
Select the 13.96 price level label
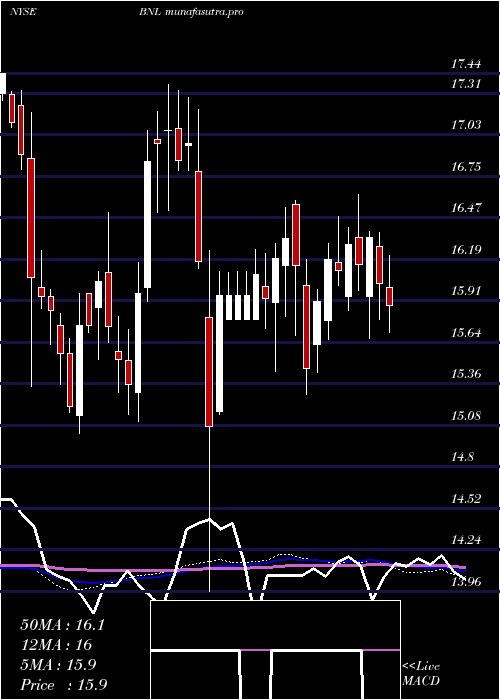point(466,582)
